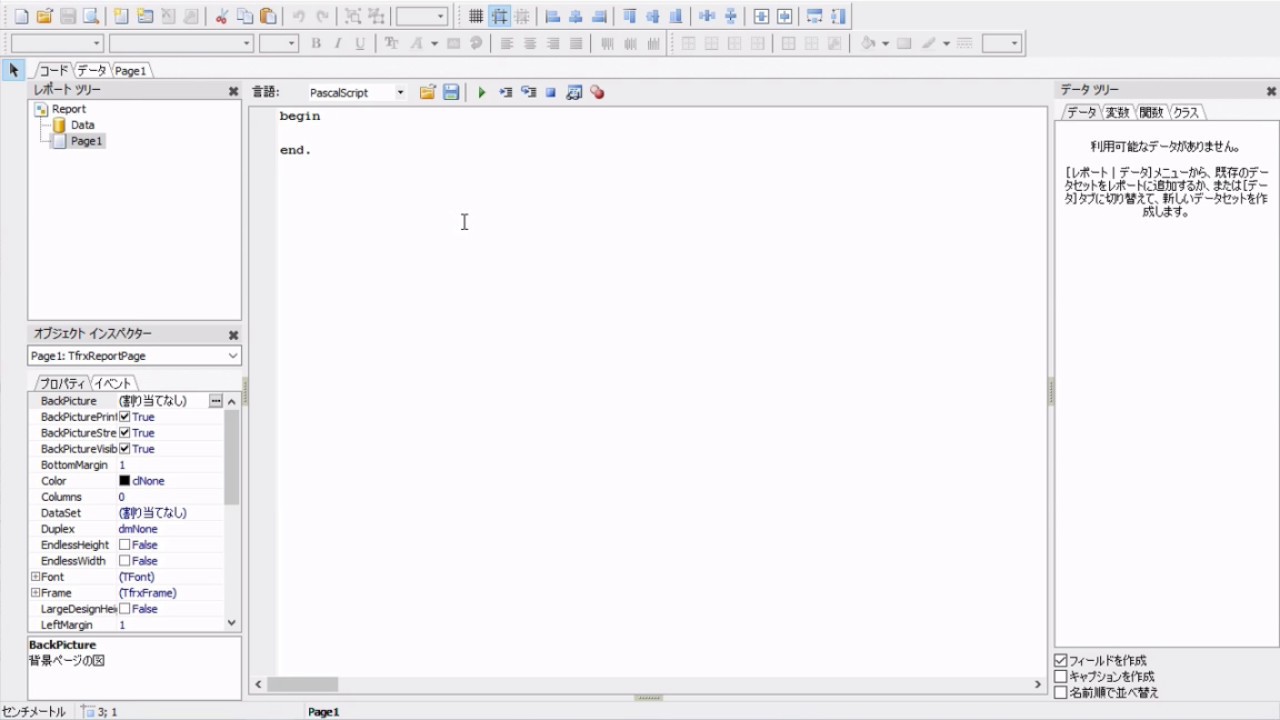The width and height of the screenshot is (1280, 720).
Task: Save the current script
Action: pyautogui.click(x=450, y=92)
